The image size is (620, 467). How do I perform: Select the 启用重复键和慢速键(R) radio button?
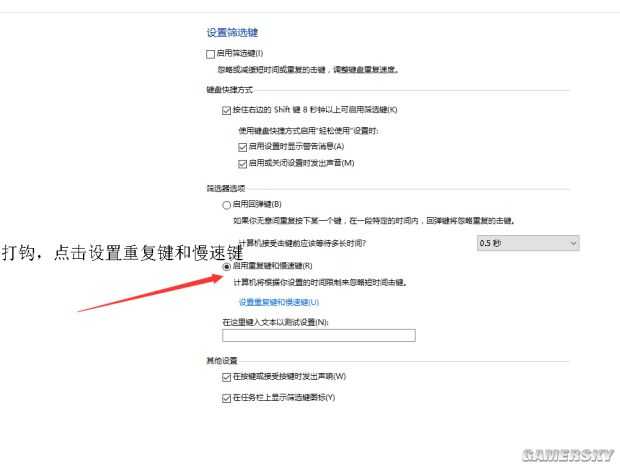click(227, 267)
